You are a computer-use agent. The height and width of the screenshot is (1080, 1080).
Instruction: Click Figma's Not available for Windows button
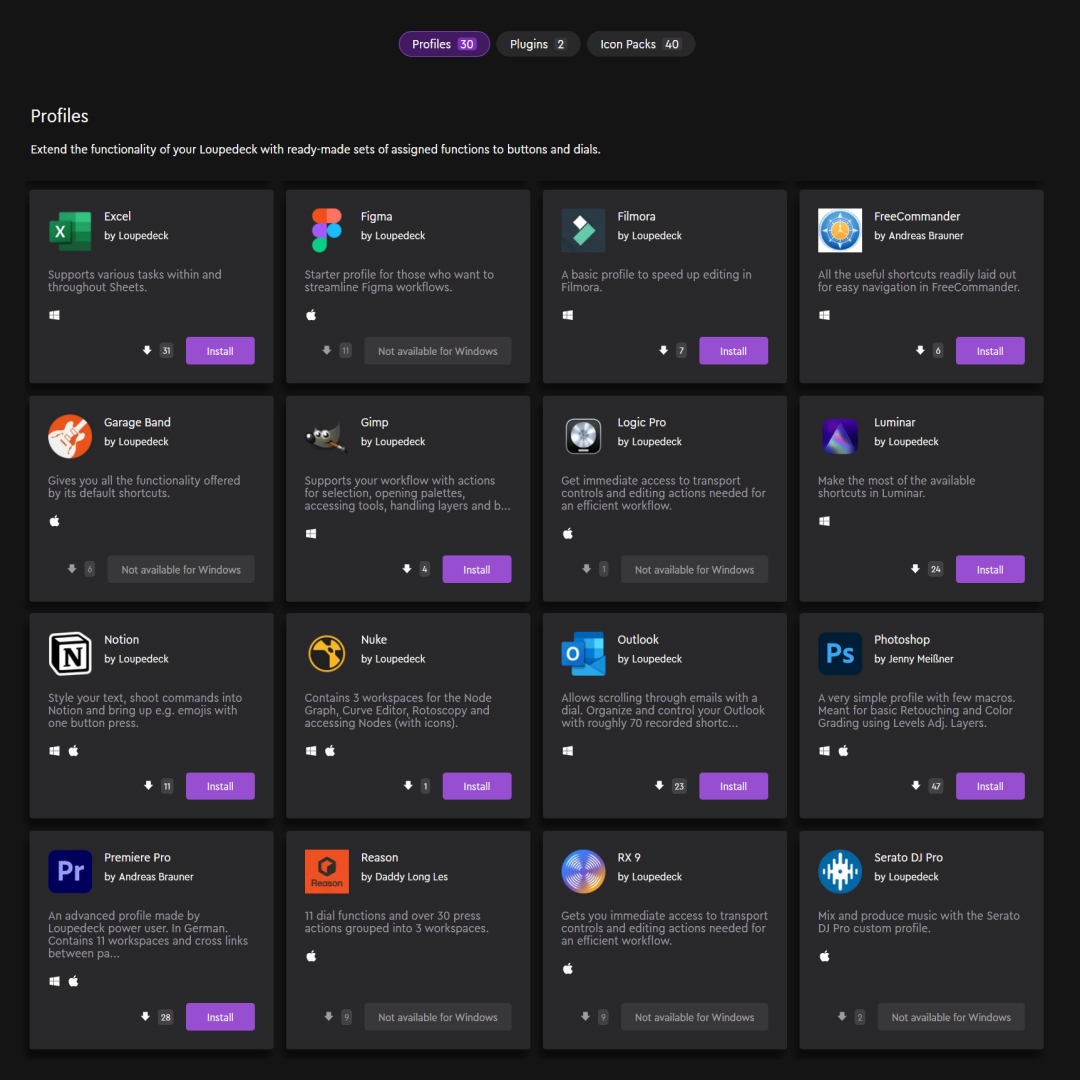coord(437,351)
